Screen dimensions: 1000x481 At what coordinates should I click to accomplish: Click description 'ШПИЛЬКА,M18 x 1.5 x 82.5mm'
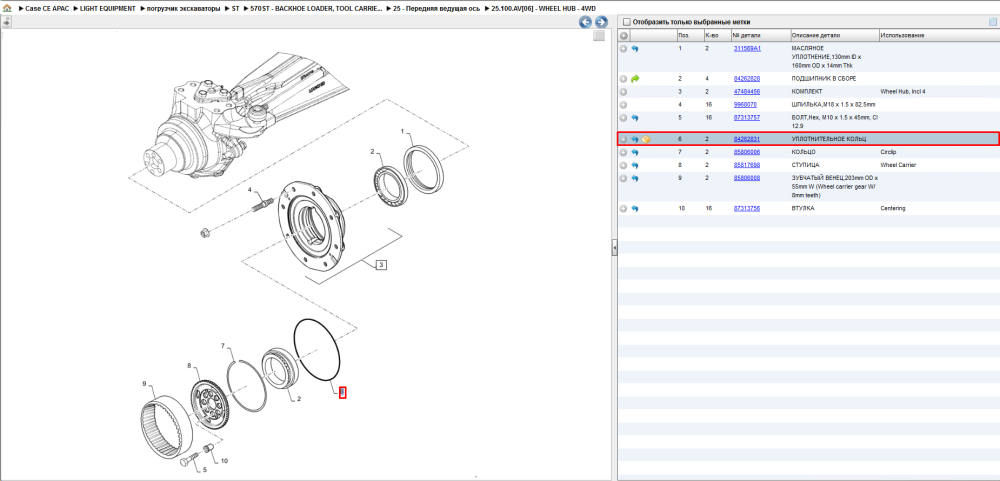[x=834, y=105]
